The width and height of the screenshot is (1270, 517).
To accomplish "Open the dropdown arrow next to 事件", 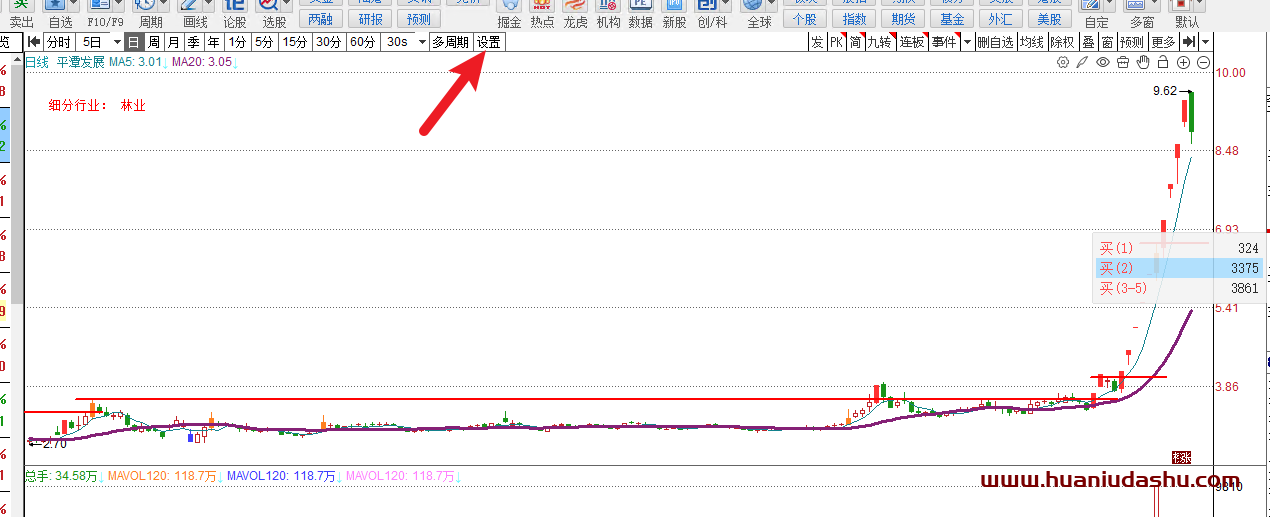I will (x=967, y=42).
